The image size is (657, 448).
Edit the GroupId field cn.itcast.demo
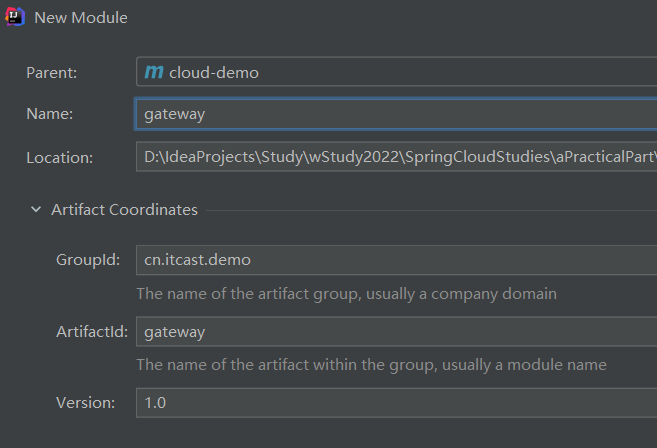(x=396, y=260)
